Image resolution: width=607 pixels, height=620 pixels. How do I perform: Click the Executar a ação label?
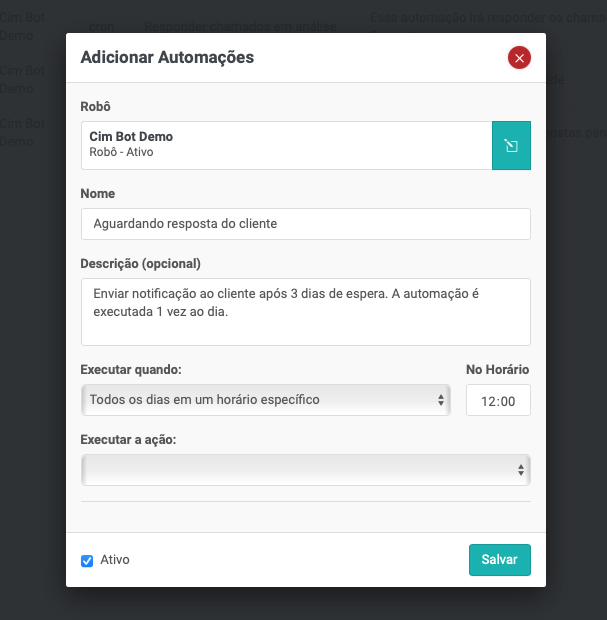[128, 440]
